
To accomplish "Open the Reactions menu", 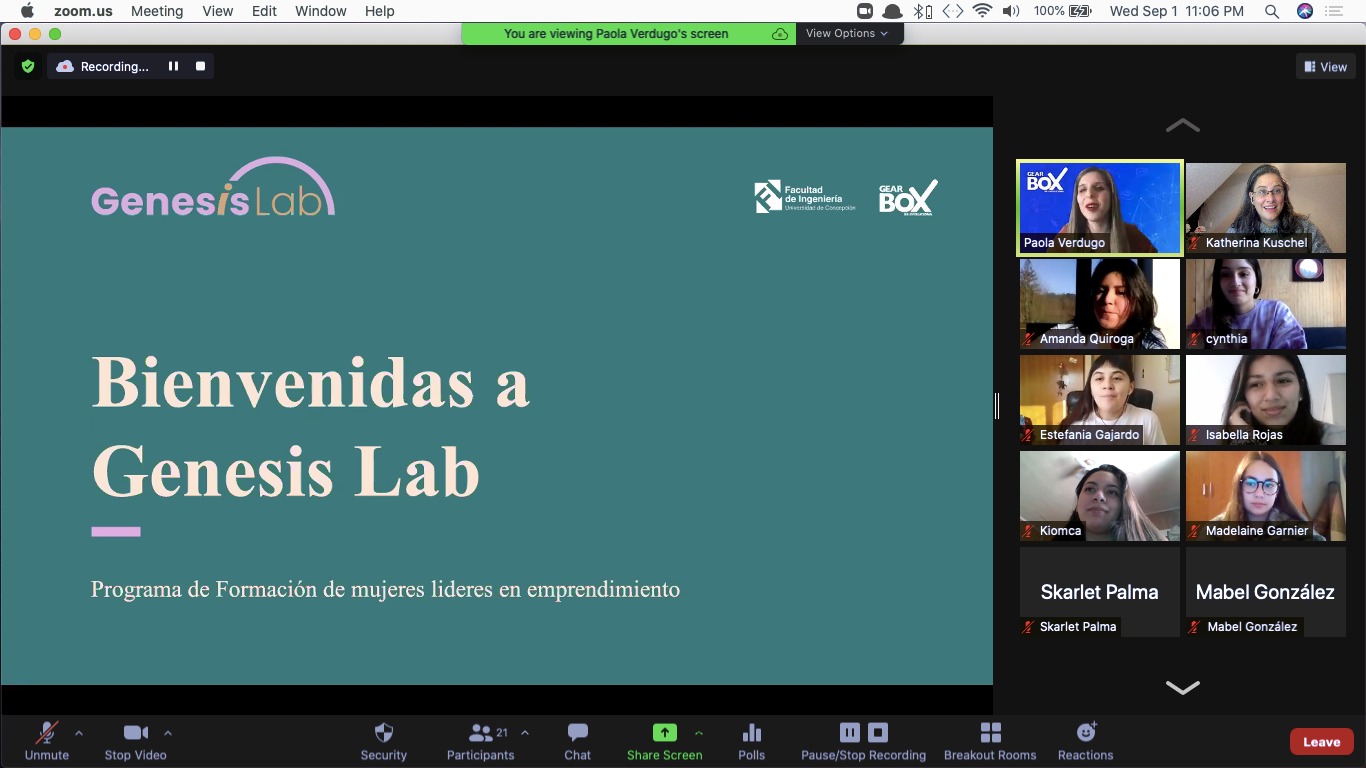I will point(1086,742).
